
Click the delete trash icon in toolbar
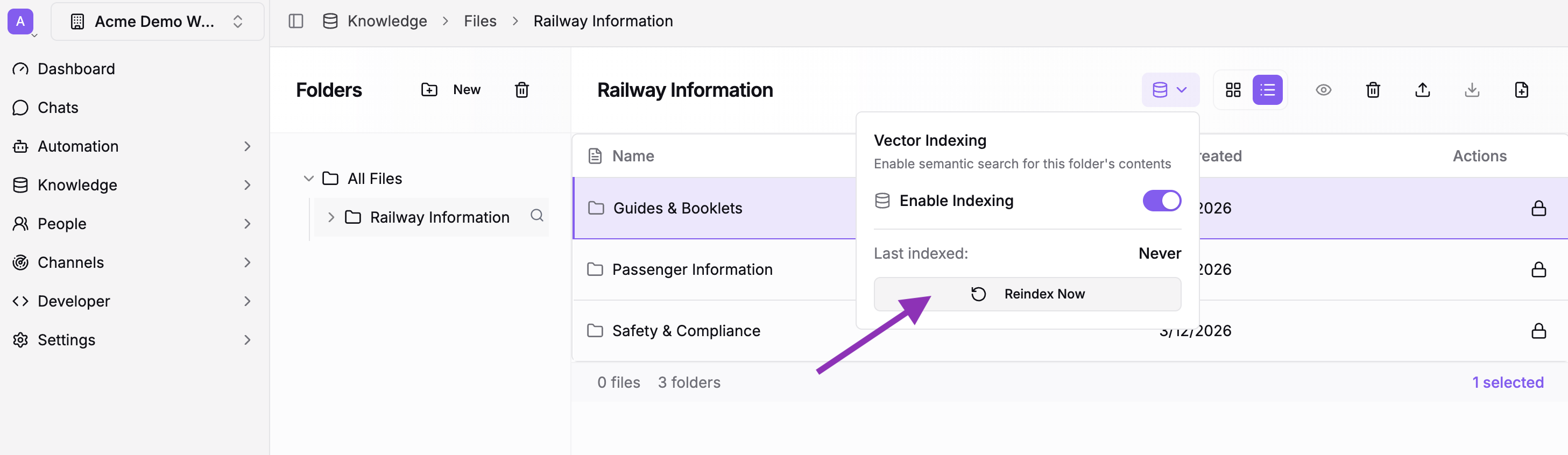1373,89
